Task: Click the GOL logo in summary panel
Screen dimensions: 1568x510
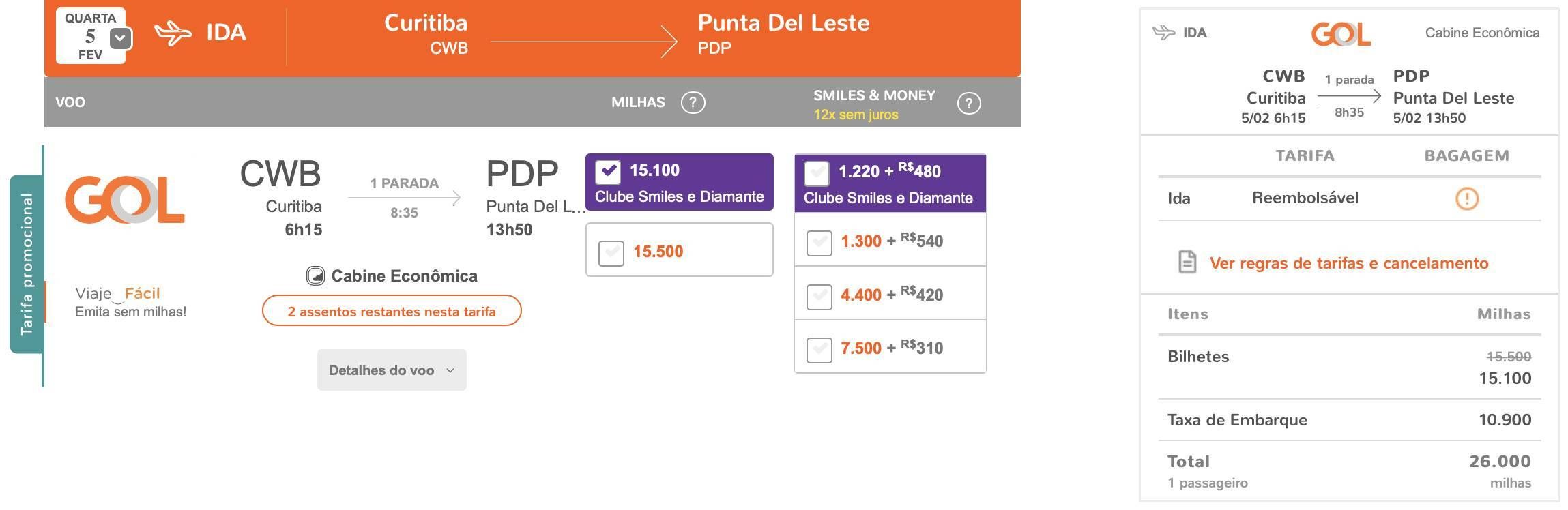Action: 1341,34
